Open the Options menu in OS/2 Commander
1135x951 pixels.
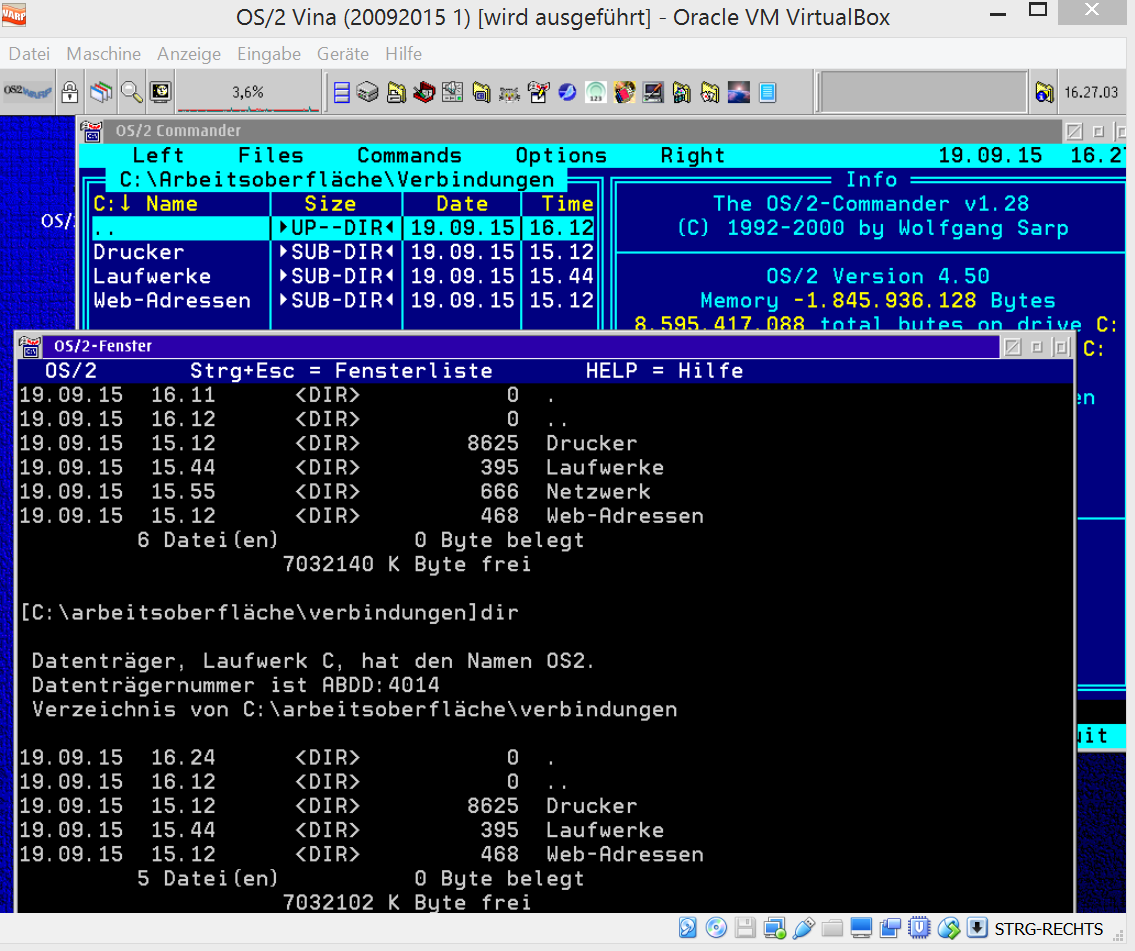tap(561, 156)
